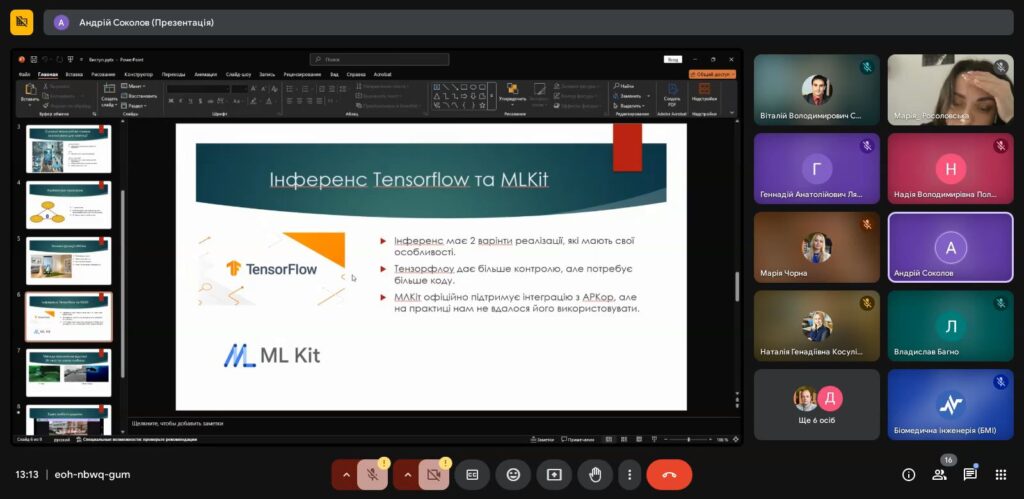Switch to the Слайд-шоу ribbon tab

[238, 74]
